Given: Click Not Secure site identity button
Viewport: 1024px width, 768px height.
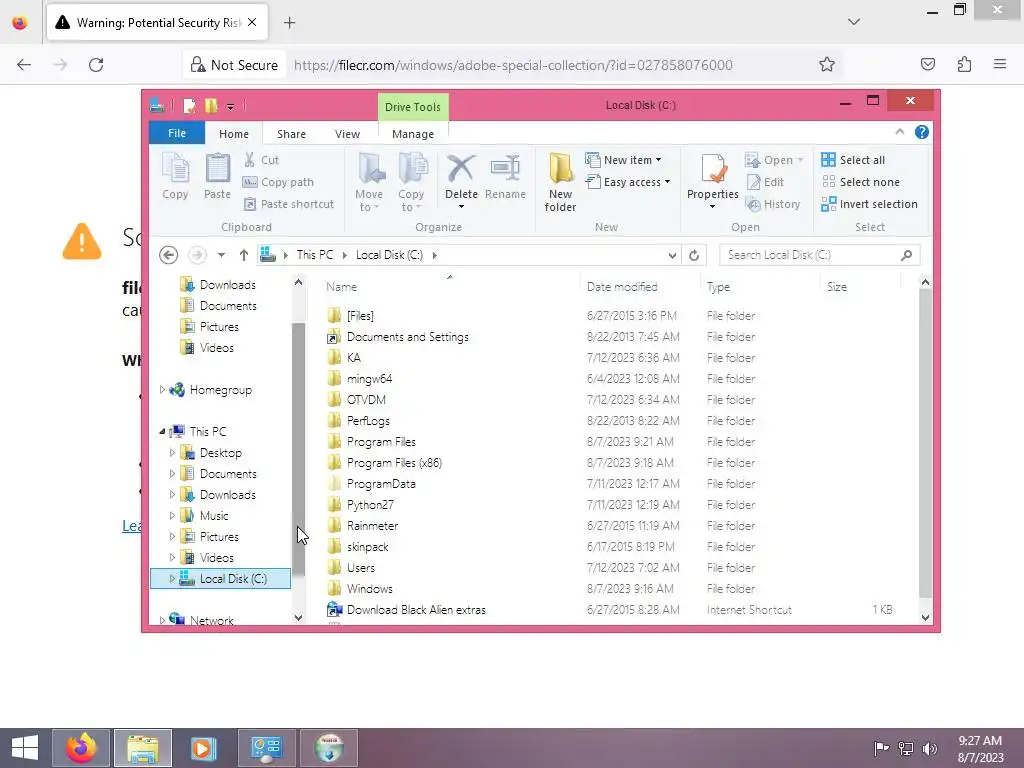Looking at the screenshot, I should (234, 65).
